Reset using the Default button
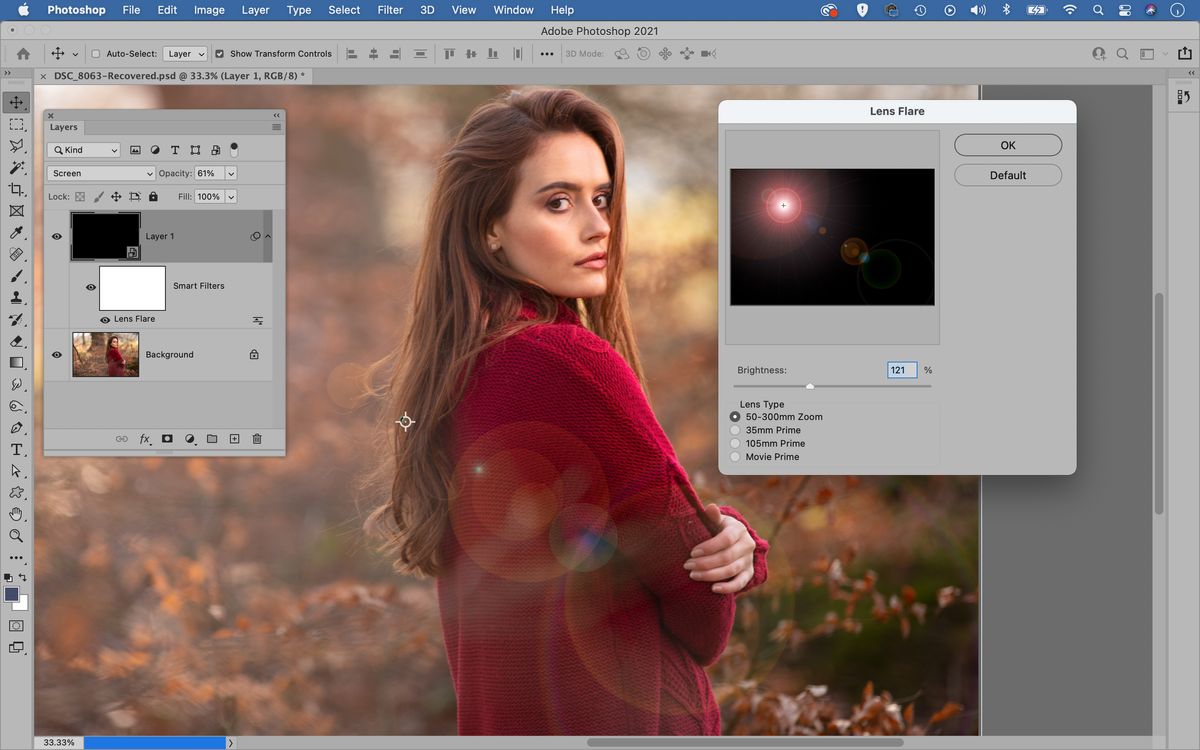The height and width of the screenshot is (750, 1200). pyautogui.click(x=1007, y=175)
